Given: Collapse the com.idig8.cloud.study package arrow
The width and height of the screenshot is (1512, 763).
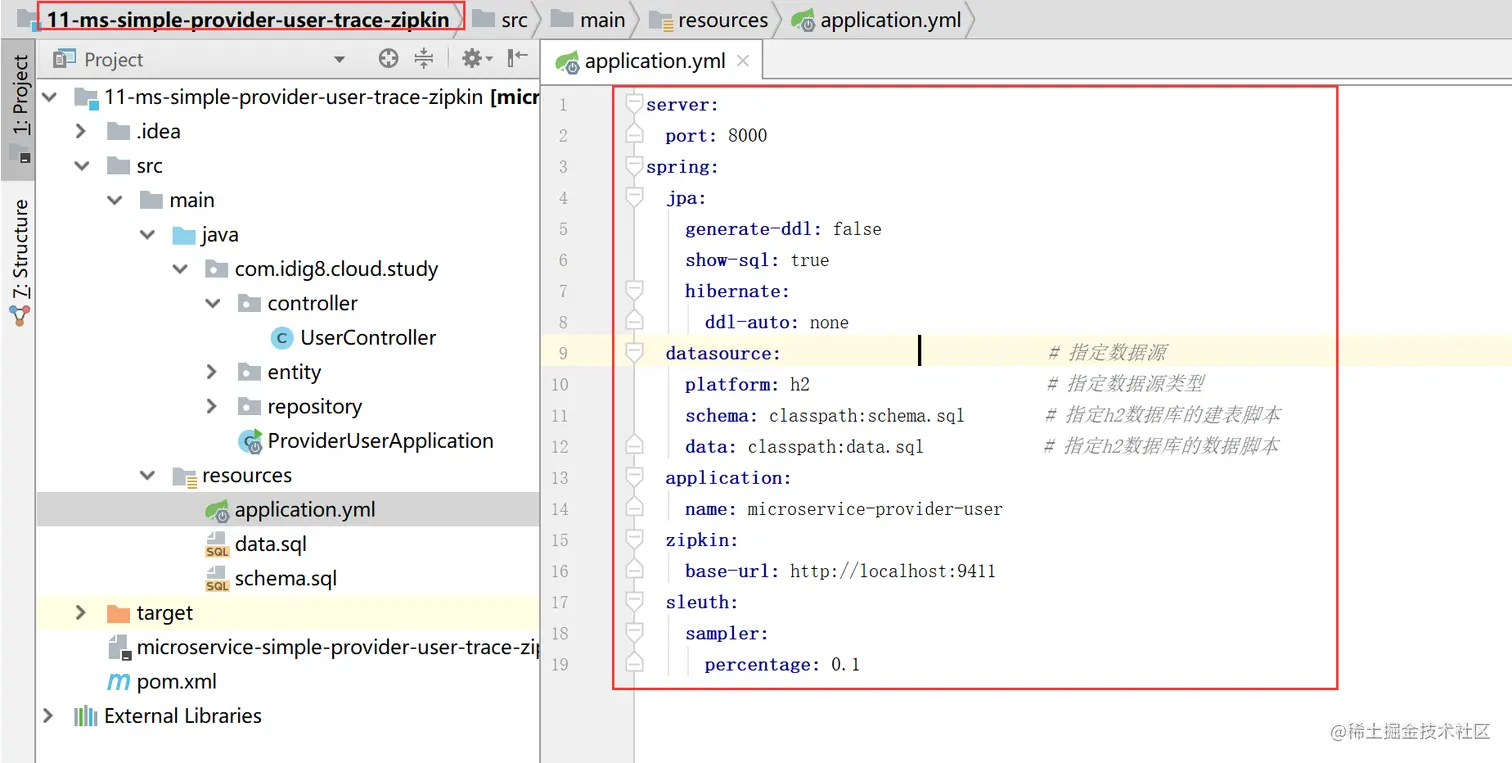Looking at the screenshot, I should [180, 269].
